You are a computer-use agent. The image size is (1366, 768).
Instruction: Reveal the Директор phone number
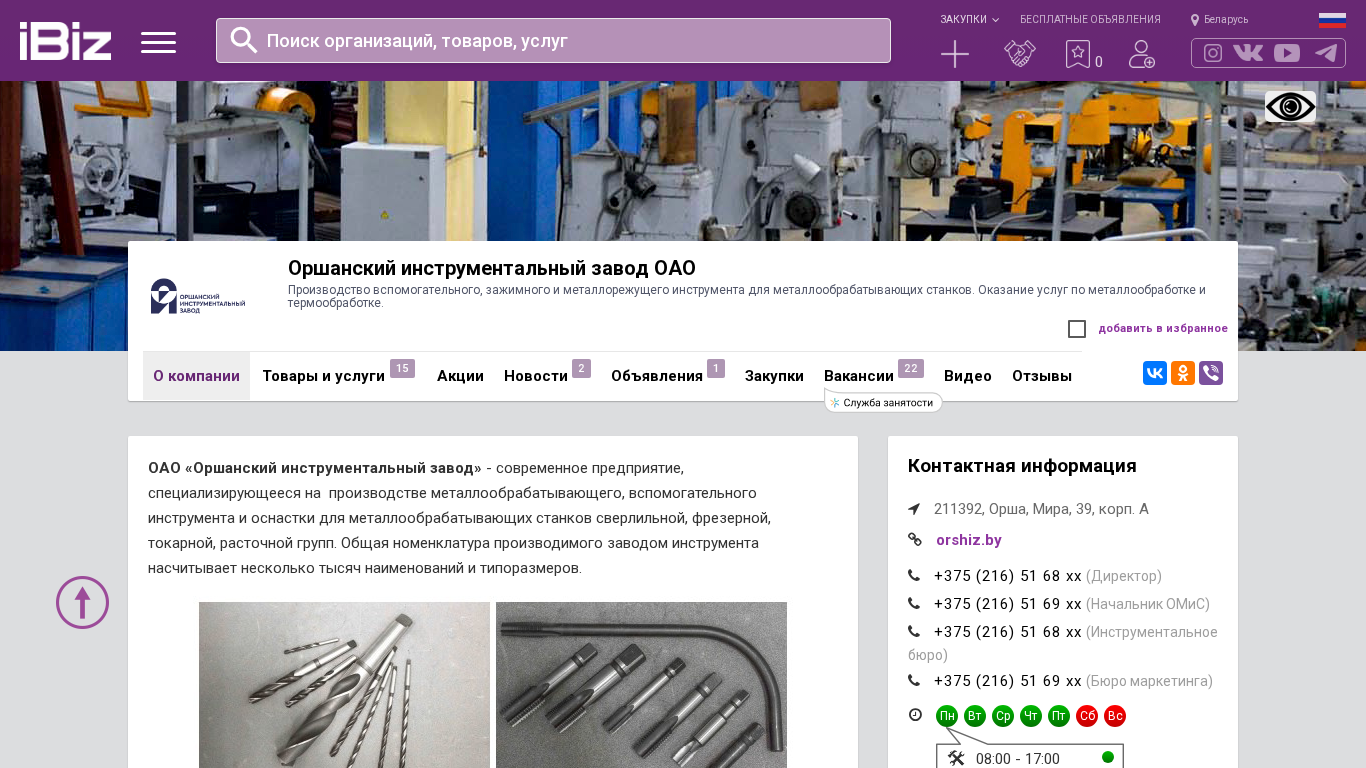click(1008, 576)
